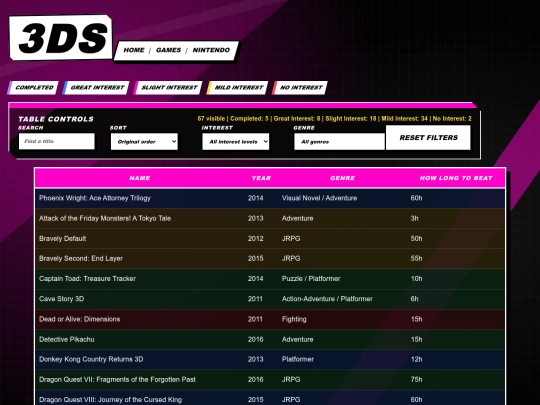Open the Games navigation link
540x405 pixels.
coord(168,50)
